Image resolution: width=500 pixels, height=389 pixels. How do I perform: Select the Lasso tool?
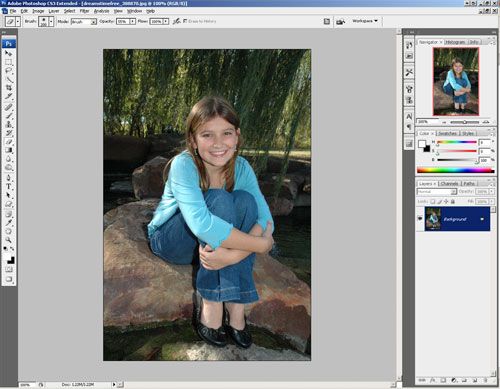[9, 71]
